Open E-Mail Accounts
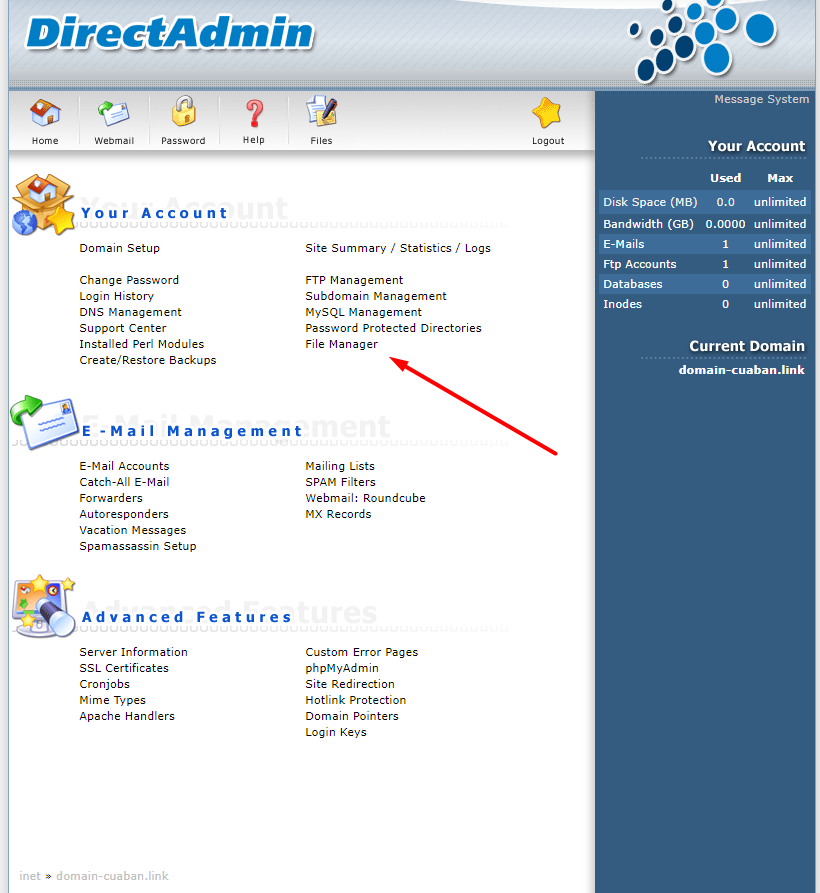Viewport: 820px width, 893px height. pyautogui.click(x=124, y=466)
